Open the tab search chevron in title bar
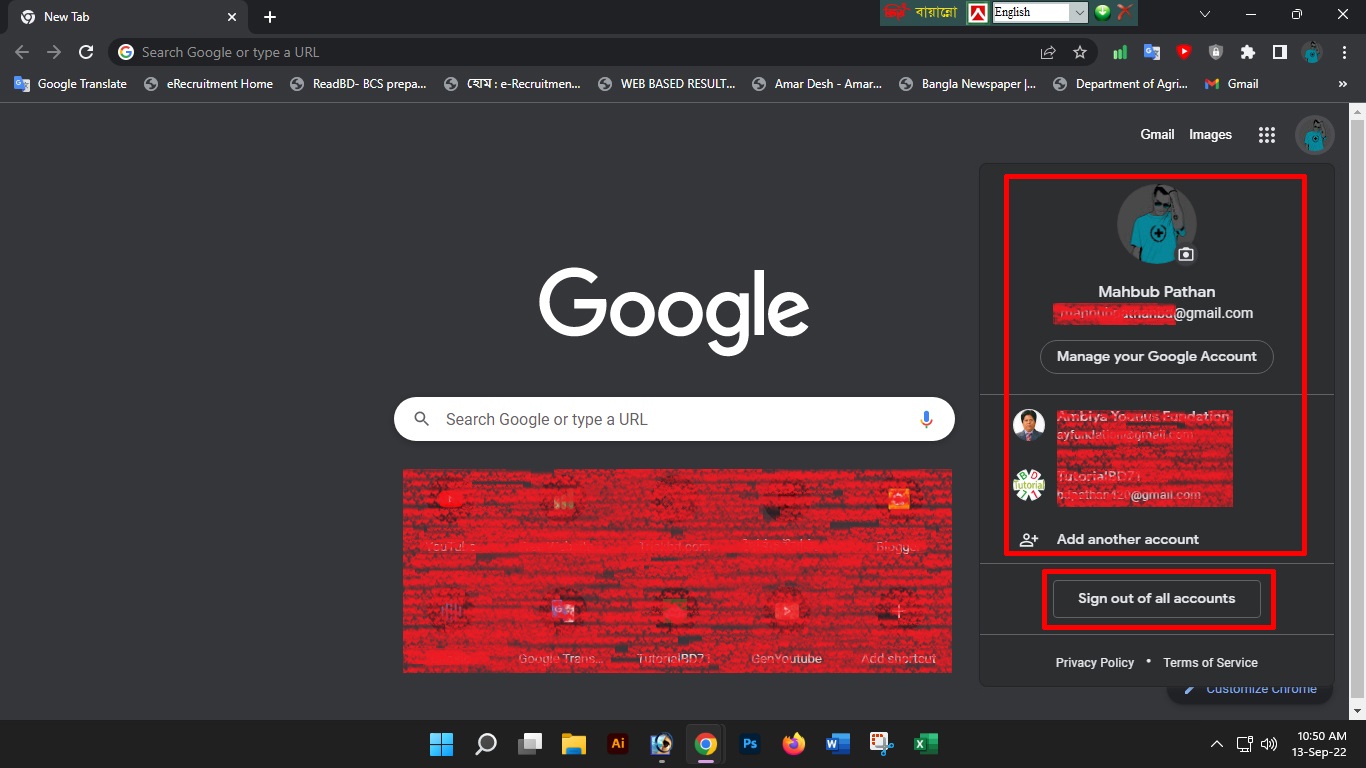The image size is (1366, 768). click(1205, 14)
